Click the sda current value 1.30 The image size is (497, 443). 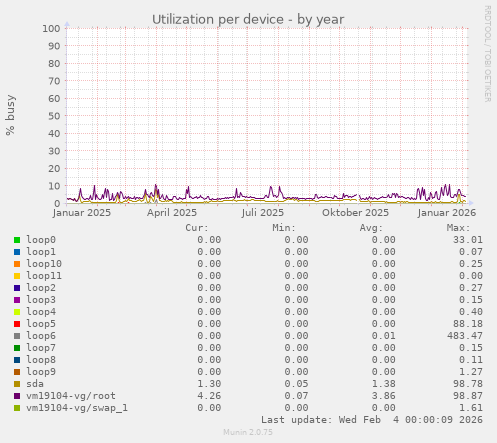click(x=209, y=384)
